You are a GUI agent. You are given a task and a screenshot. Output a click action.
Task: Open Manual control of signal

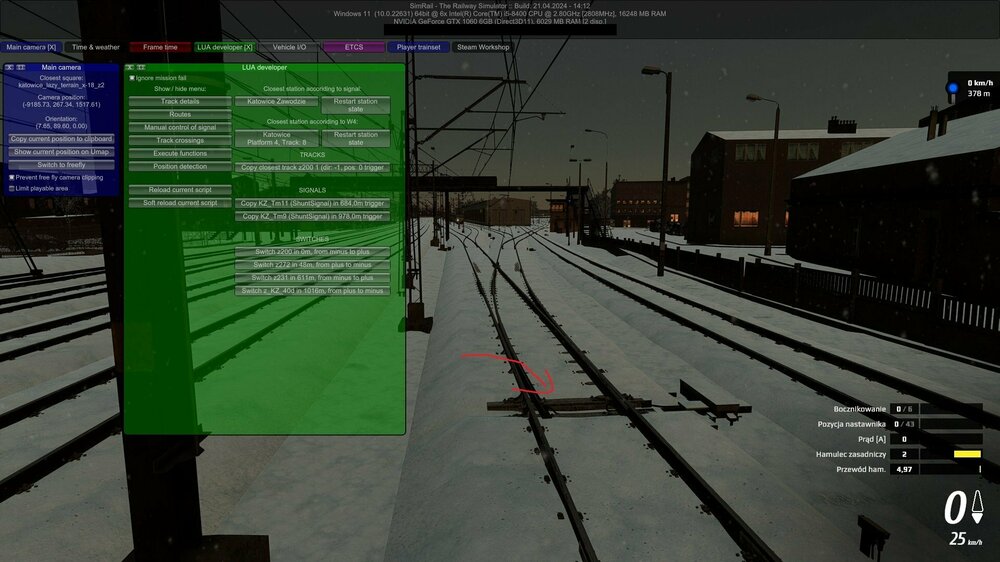pyautogui.click(x=180, y=128)
